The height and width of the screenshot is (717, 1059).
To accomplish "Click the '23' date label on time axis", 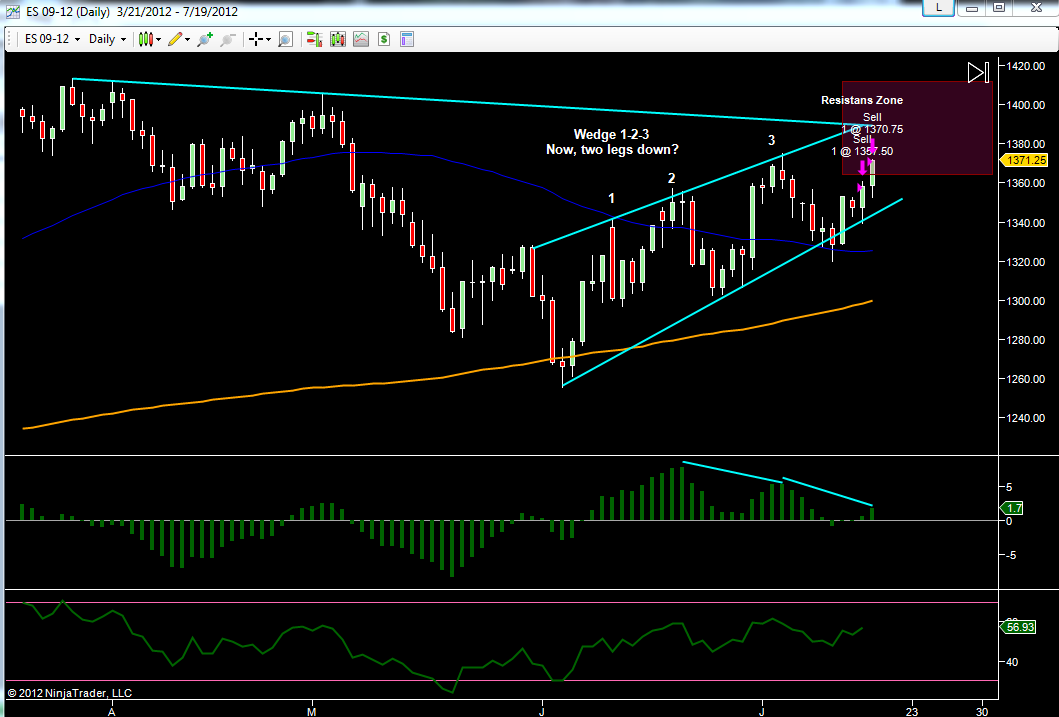I will point(912,712).
